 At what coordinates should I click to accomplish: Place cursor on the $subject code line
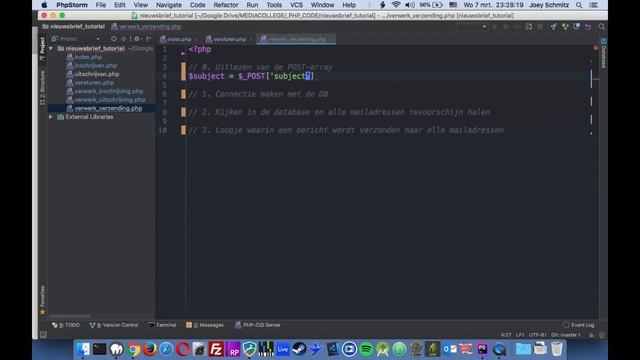pyautogui.click(x=251, y=76)
